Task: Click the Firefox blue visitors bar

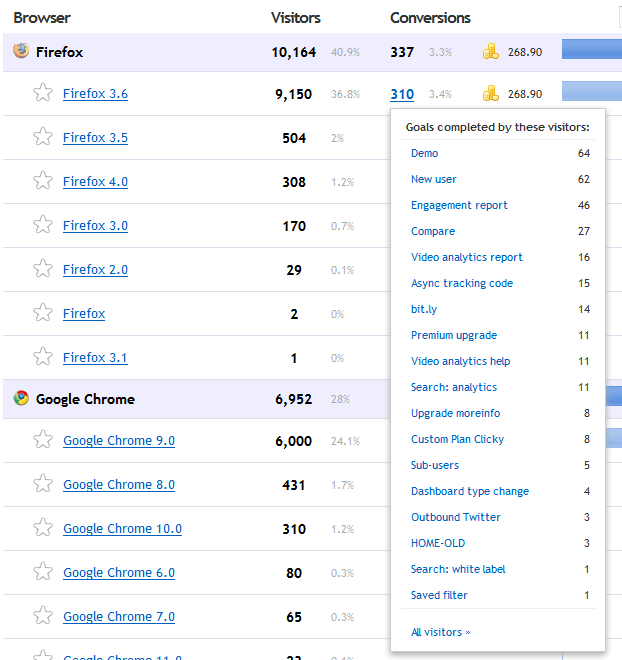Action: [x=591, y=50]
